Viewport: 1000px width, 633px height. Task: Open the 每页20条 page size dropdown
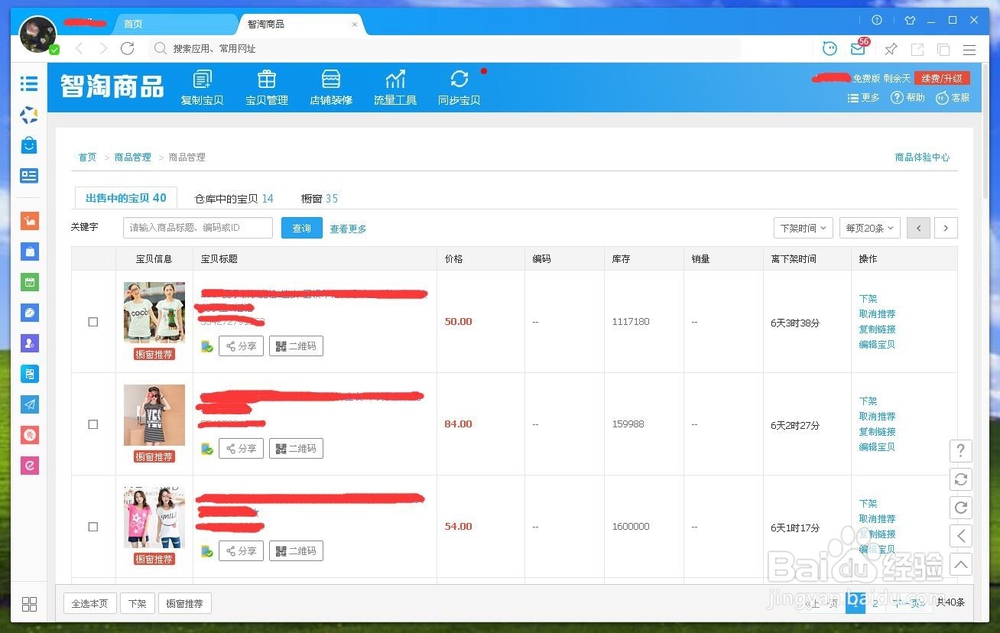point(870,228)
